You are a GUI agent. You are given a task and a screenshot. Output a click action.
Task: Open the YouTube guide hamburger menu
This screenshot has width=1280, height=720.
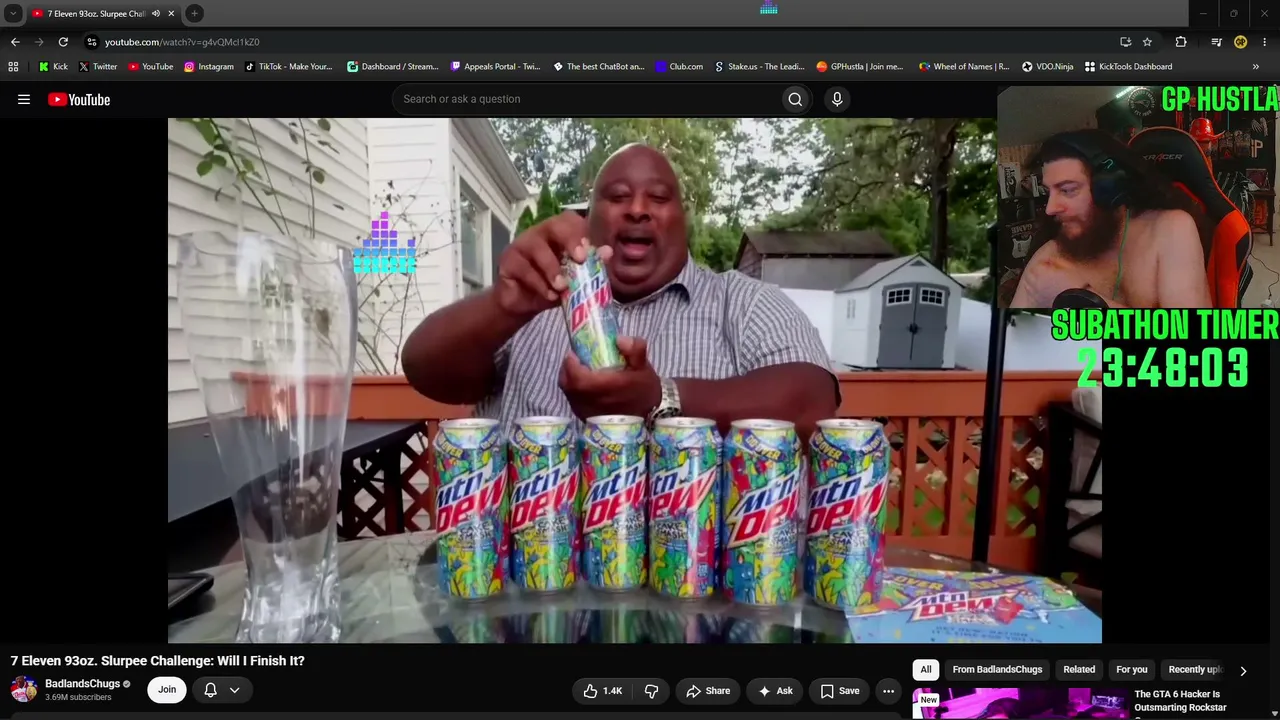pyautogui.click(x=24, y=99)
